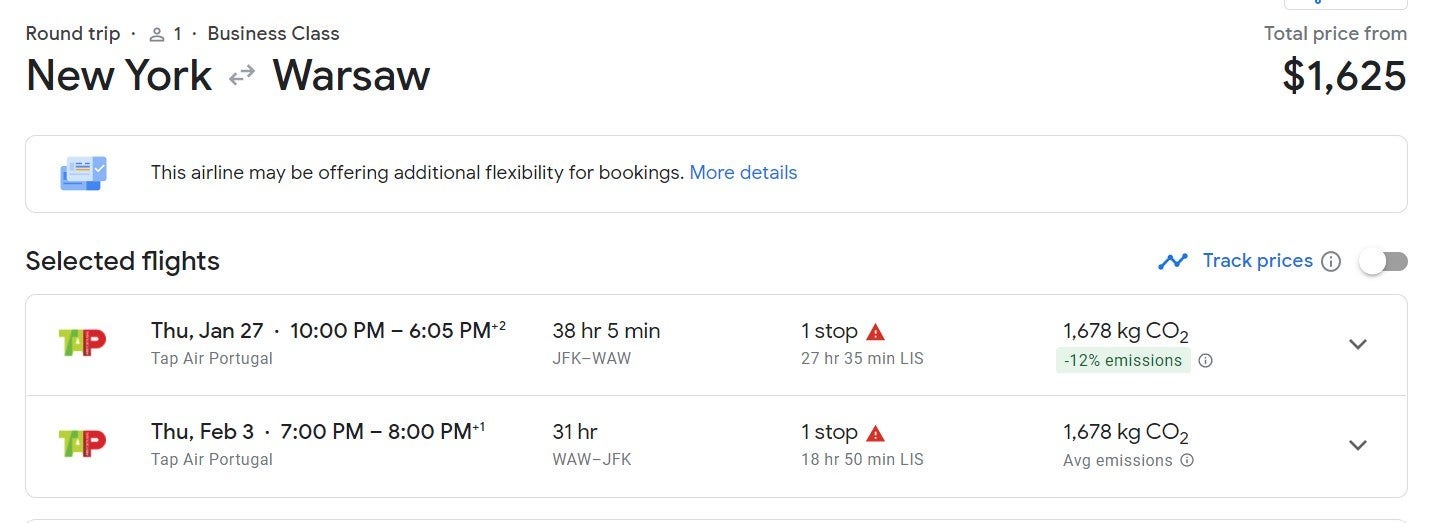Click the red warning icon for the 27 hr 35 min layover

[876, 332]
